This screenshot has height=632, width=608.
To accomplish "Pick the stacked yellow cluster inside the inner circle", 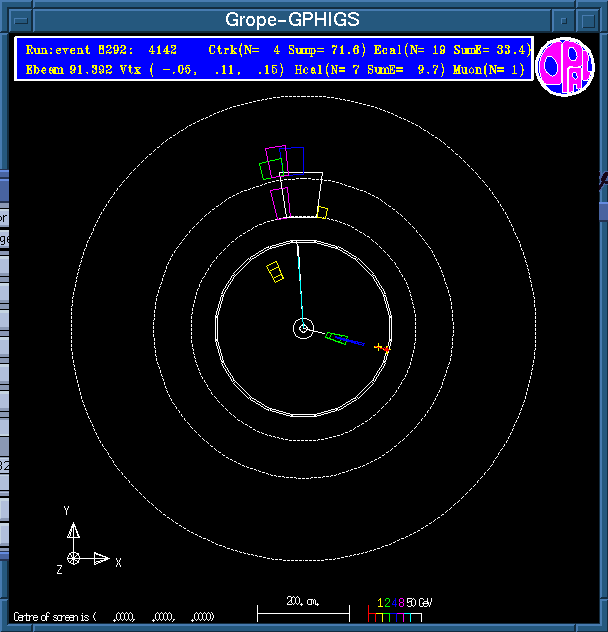I will [x=274, y=271].
